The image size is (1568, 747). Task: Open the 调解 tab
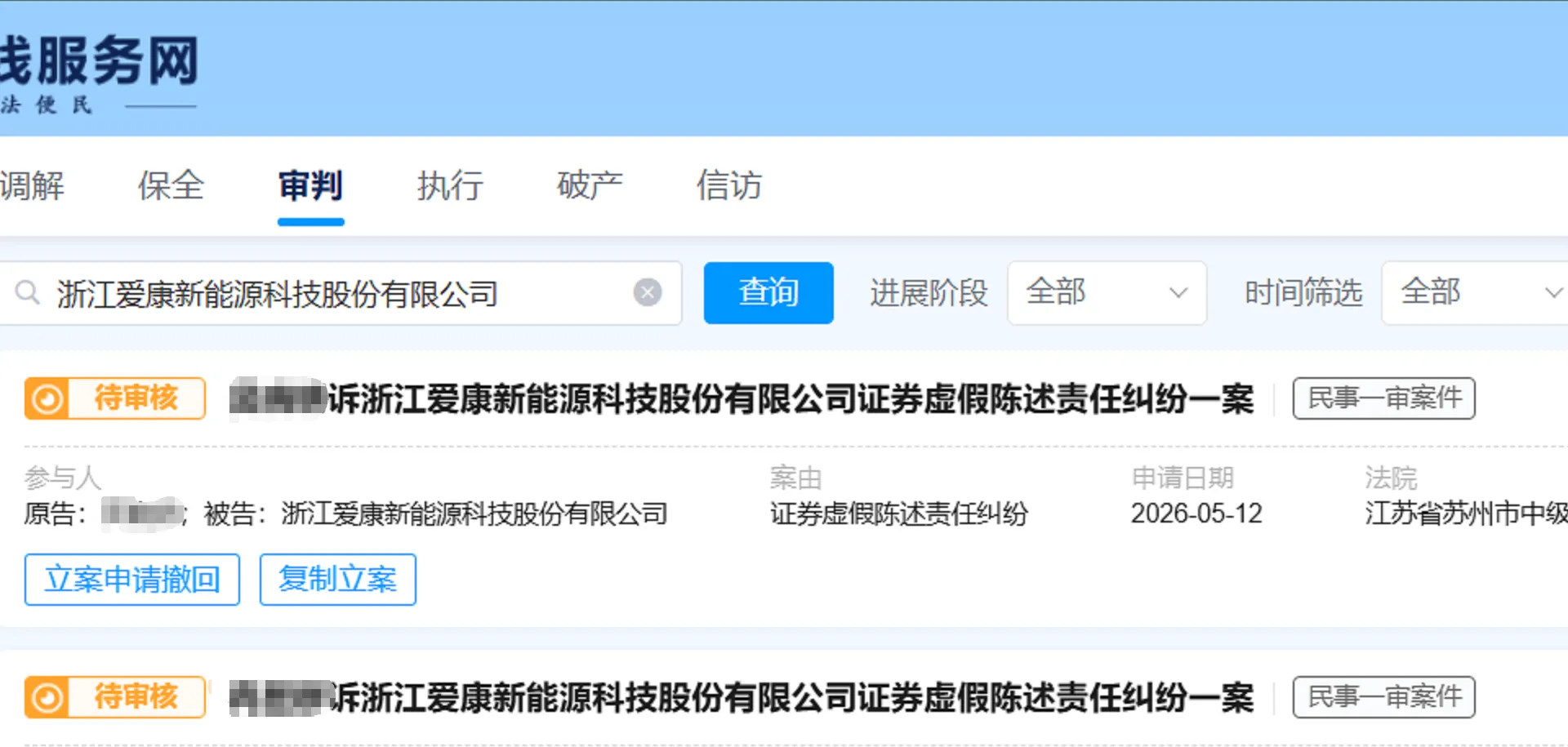[31, 185]
